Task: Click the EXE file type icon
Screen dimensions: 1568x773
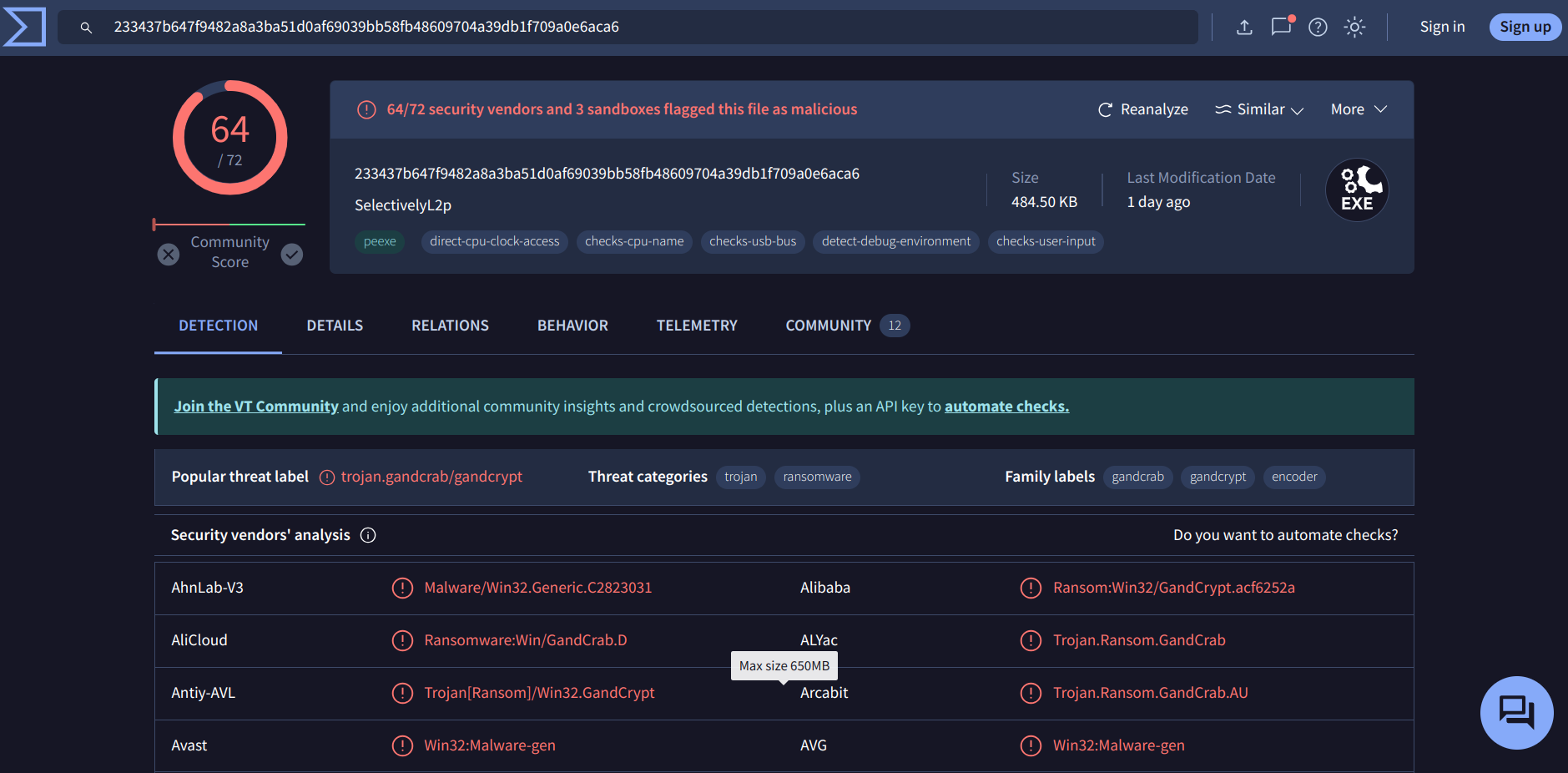Action: (1357, 190)
